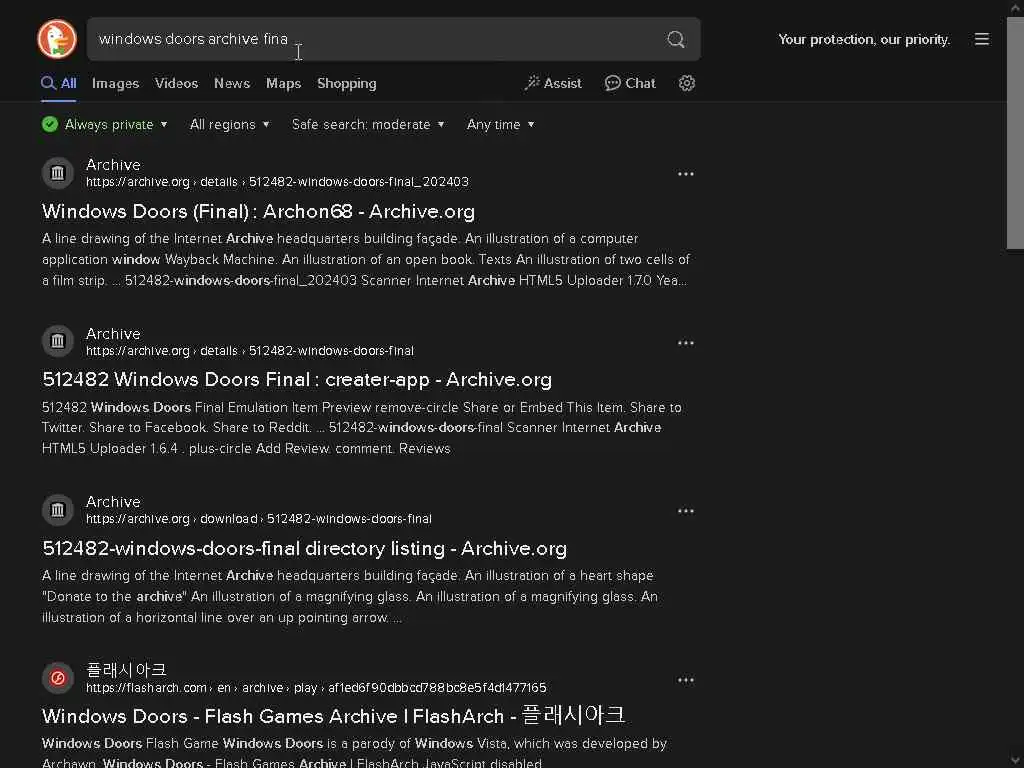
Task: Open 512482 Windows Doors Final : creater-app link
Action: coord(297,379)
